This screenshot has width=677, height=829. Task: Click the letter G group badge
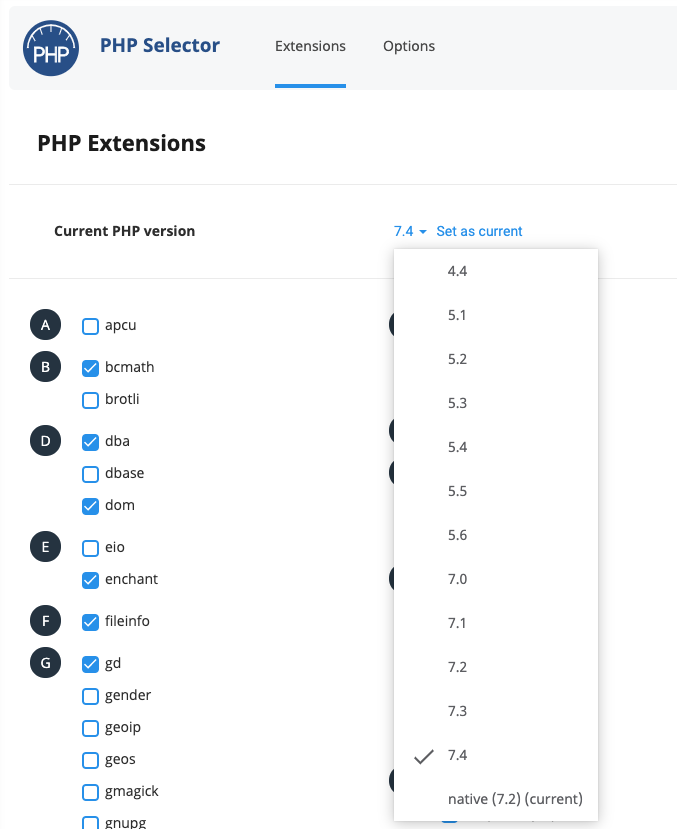(45, 663)
